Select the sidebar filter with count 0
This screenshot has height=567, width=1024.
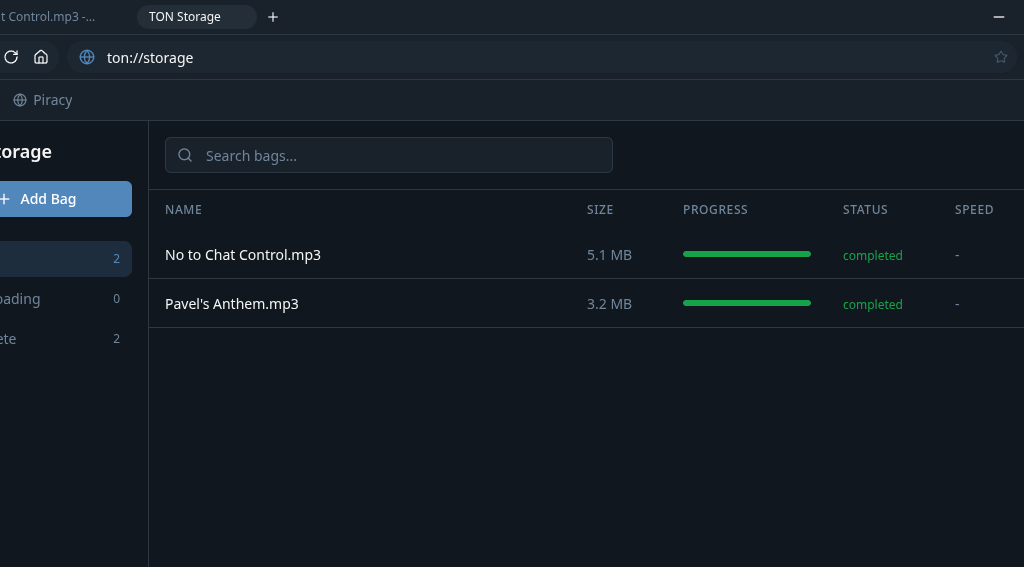pos(60,299)
